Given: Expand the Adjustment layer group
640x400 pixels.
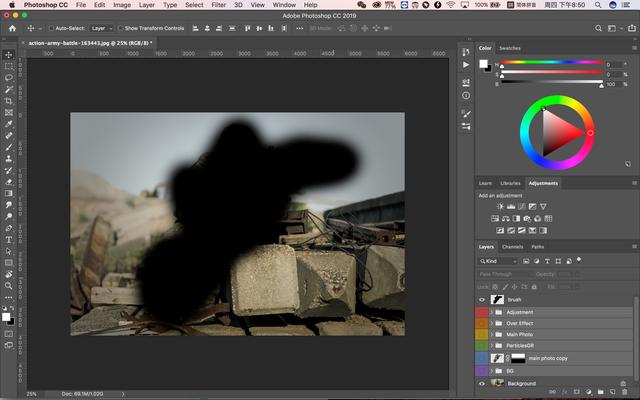Looking at the screenshot, I should pos(492,312).
